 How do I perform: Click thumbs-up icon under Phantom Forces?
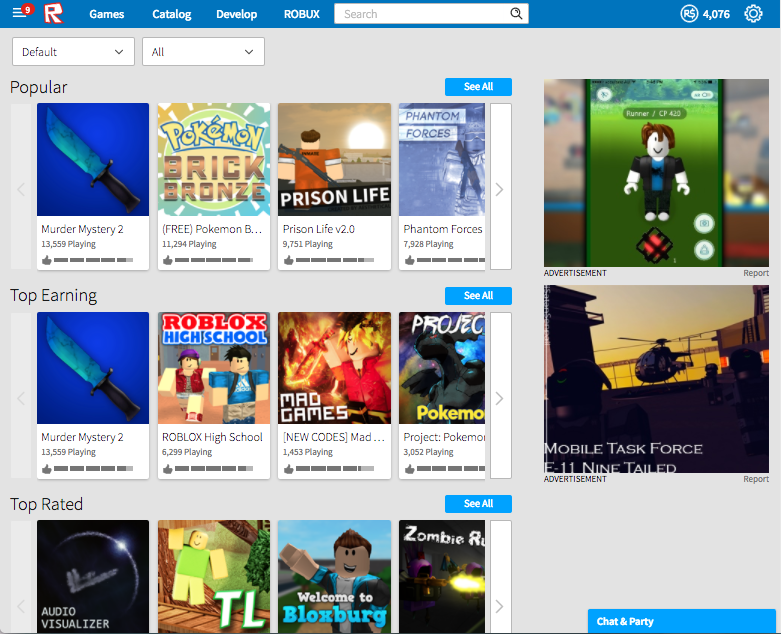(x=409, y=260)
